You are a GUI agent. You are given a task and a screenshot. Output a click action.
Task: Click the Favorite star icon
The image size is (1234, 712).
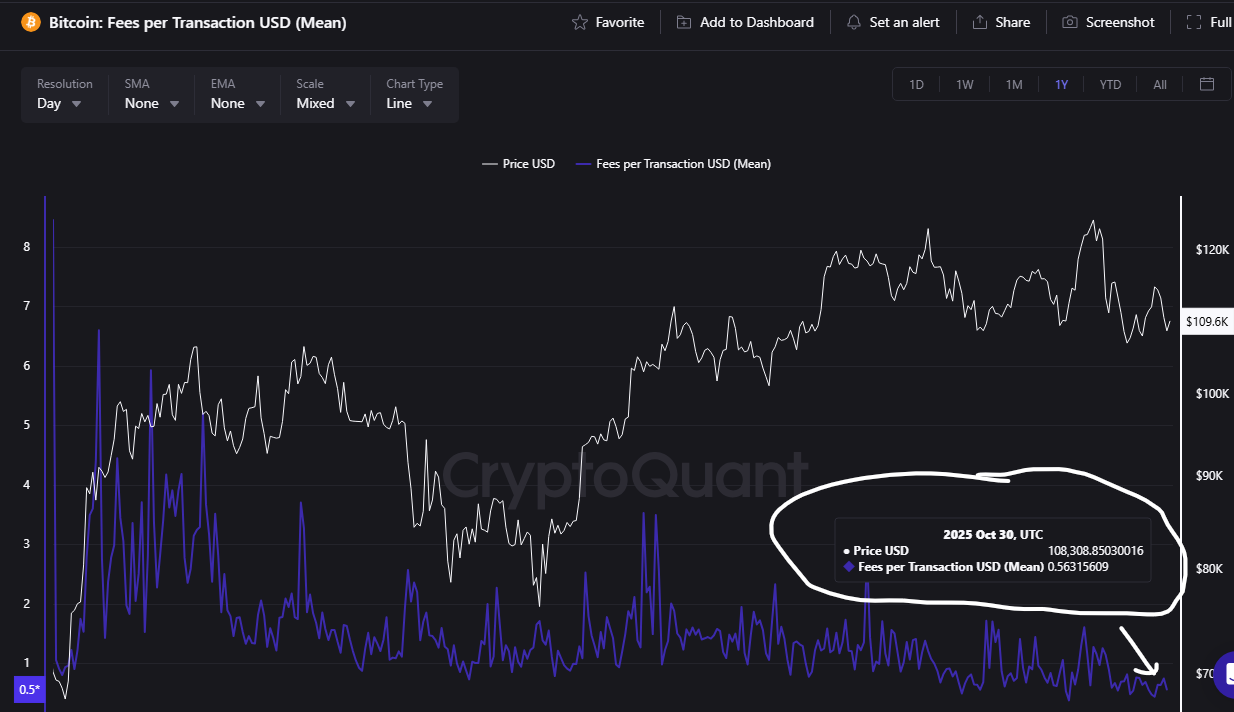(580, 22)
